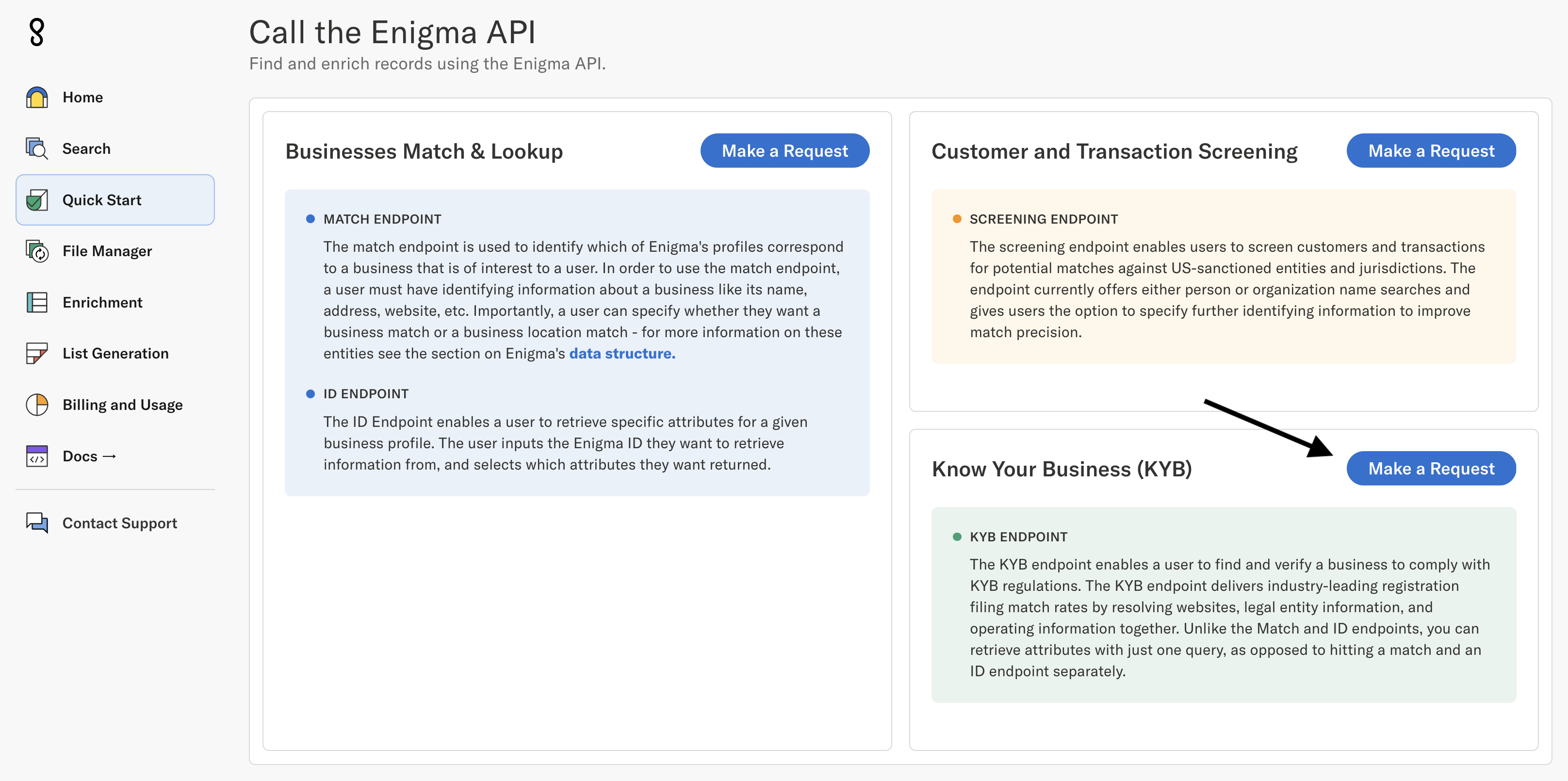Viewport: 1568px width, 781px height.
Task: Click the Enrichment table icon
Action: (36, 303)
